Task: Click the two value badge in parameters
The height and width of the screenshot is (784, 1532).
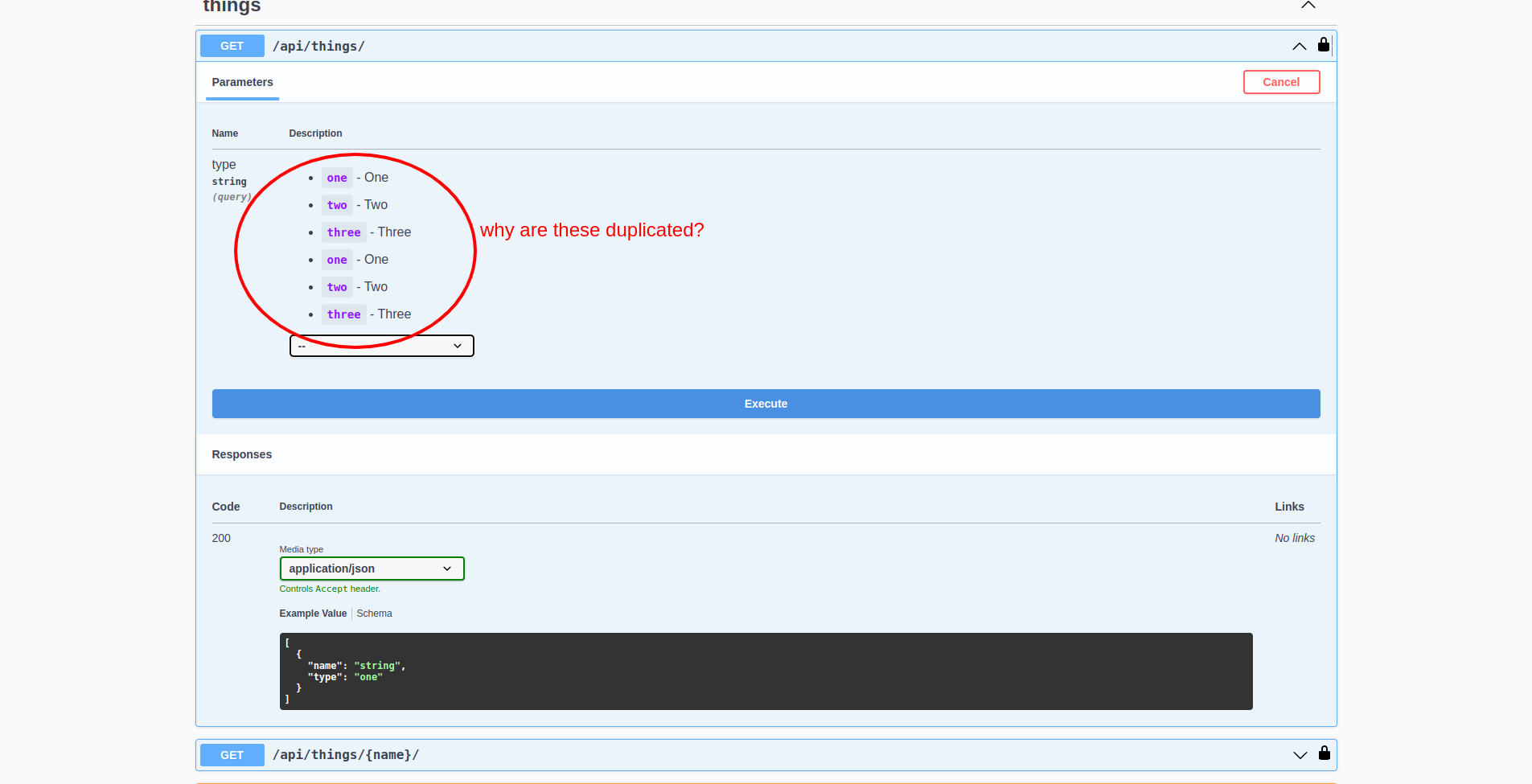Action: click(337, 205)
